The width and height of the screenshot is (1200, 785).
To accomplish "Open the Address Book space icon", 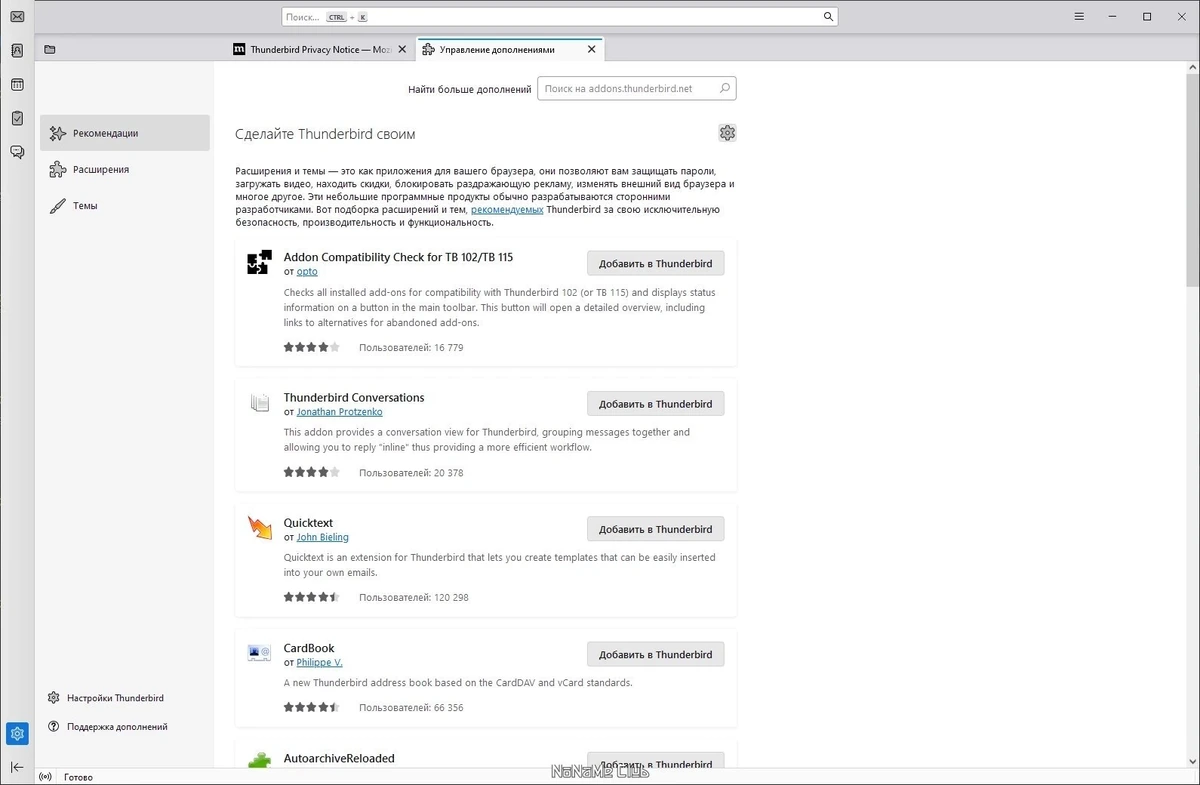I will 17,50.
